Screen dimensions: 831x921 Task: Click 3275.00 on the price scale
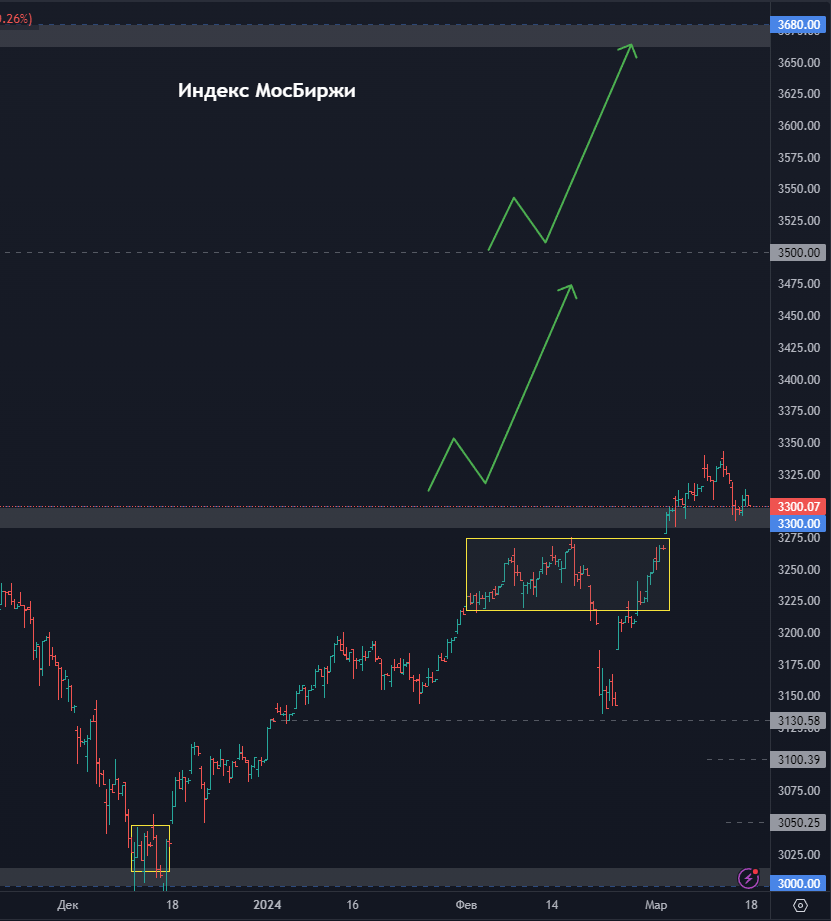pyautogui.click(x=799, y=537)
